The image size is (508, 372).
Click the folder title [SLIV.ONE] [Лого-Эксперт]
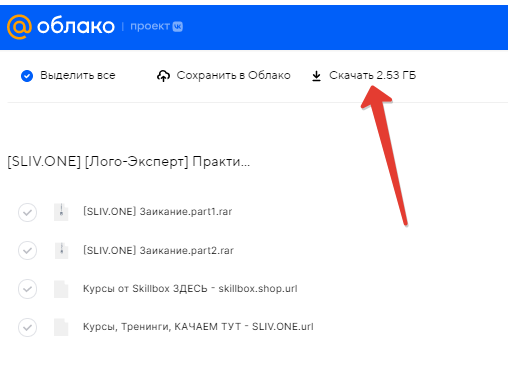[x=129, y=162]
